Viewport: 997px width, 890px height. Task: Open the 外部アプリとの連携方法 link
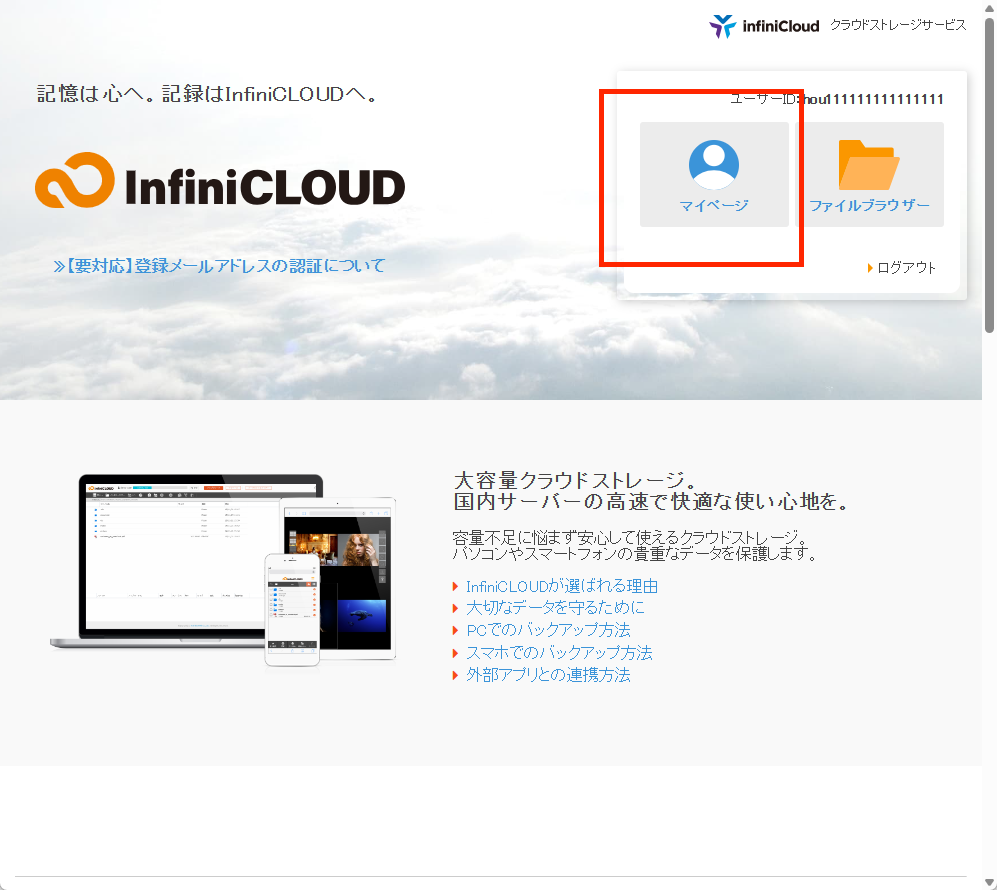pyautogui.click(x=548, y=674)
